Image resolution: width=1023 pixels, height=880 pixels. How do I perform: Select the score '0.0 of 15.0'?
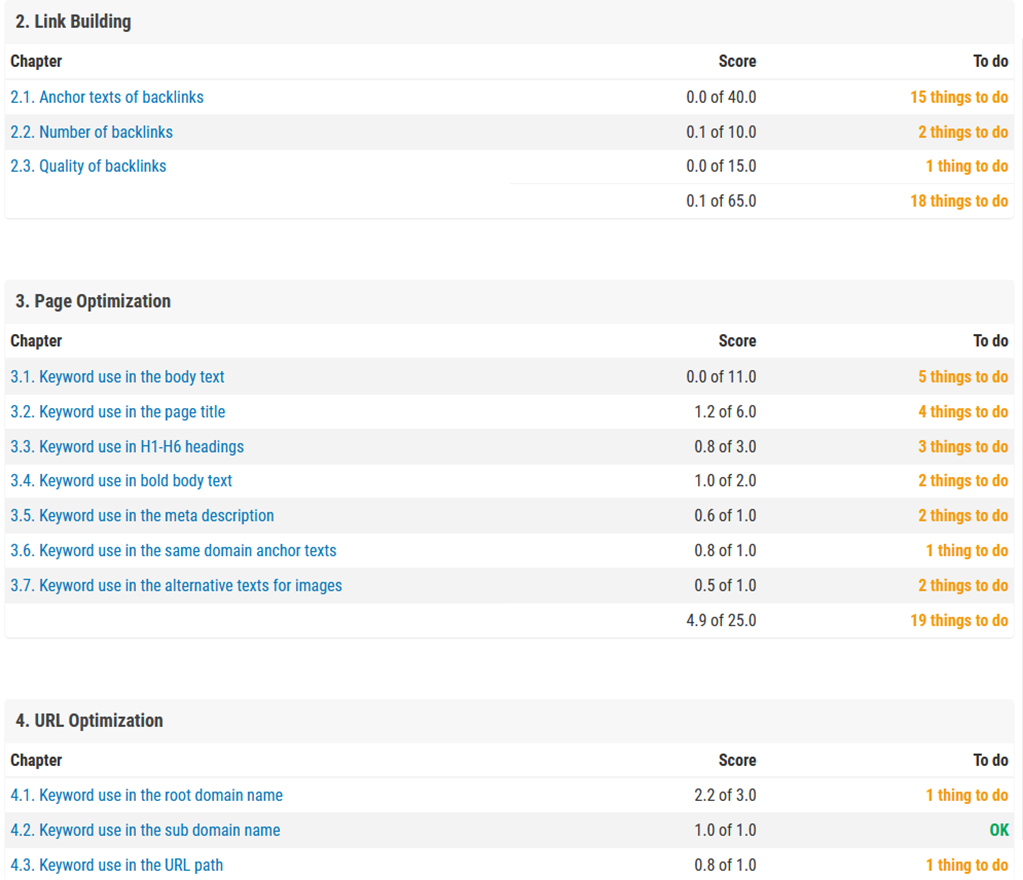click(x=721, y=166)
